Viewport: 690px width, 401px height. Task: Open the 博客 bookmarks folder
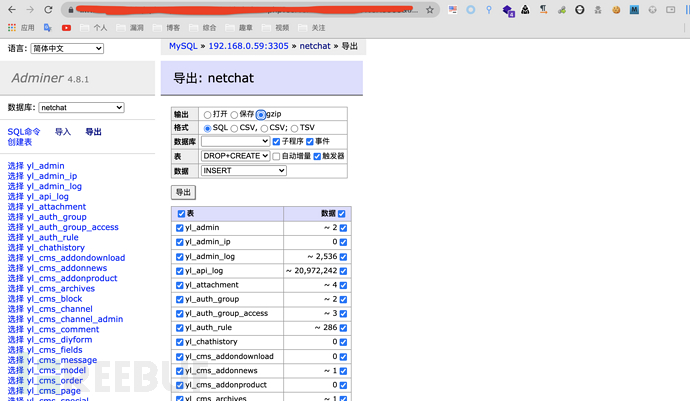pyautogui.click(x=166, y=28)
